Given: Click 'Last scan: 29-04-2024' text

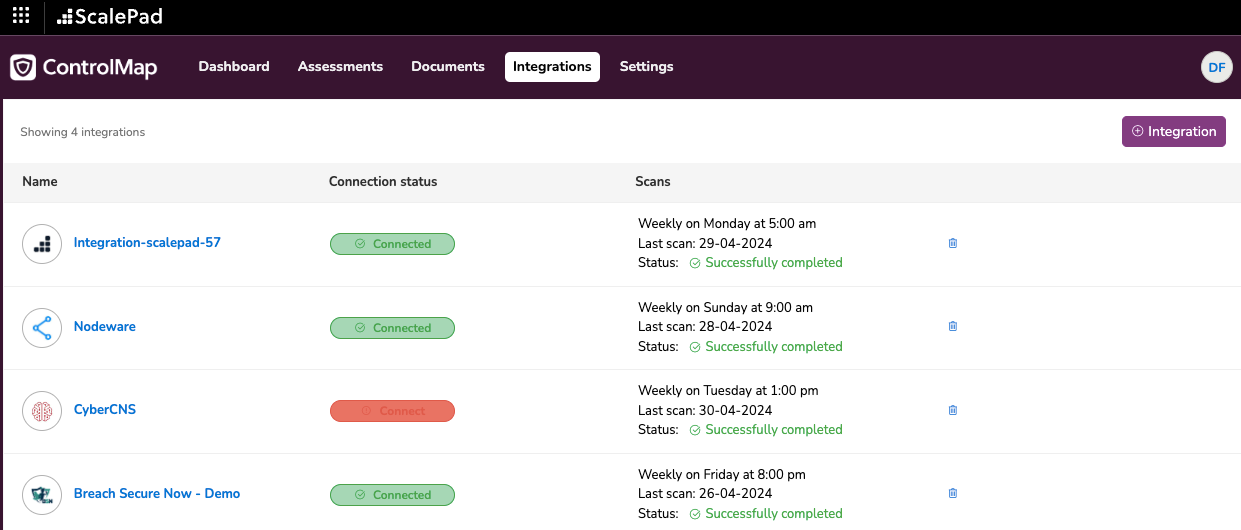Looking at the screenshot, I should pos(705,243).
